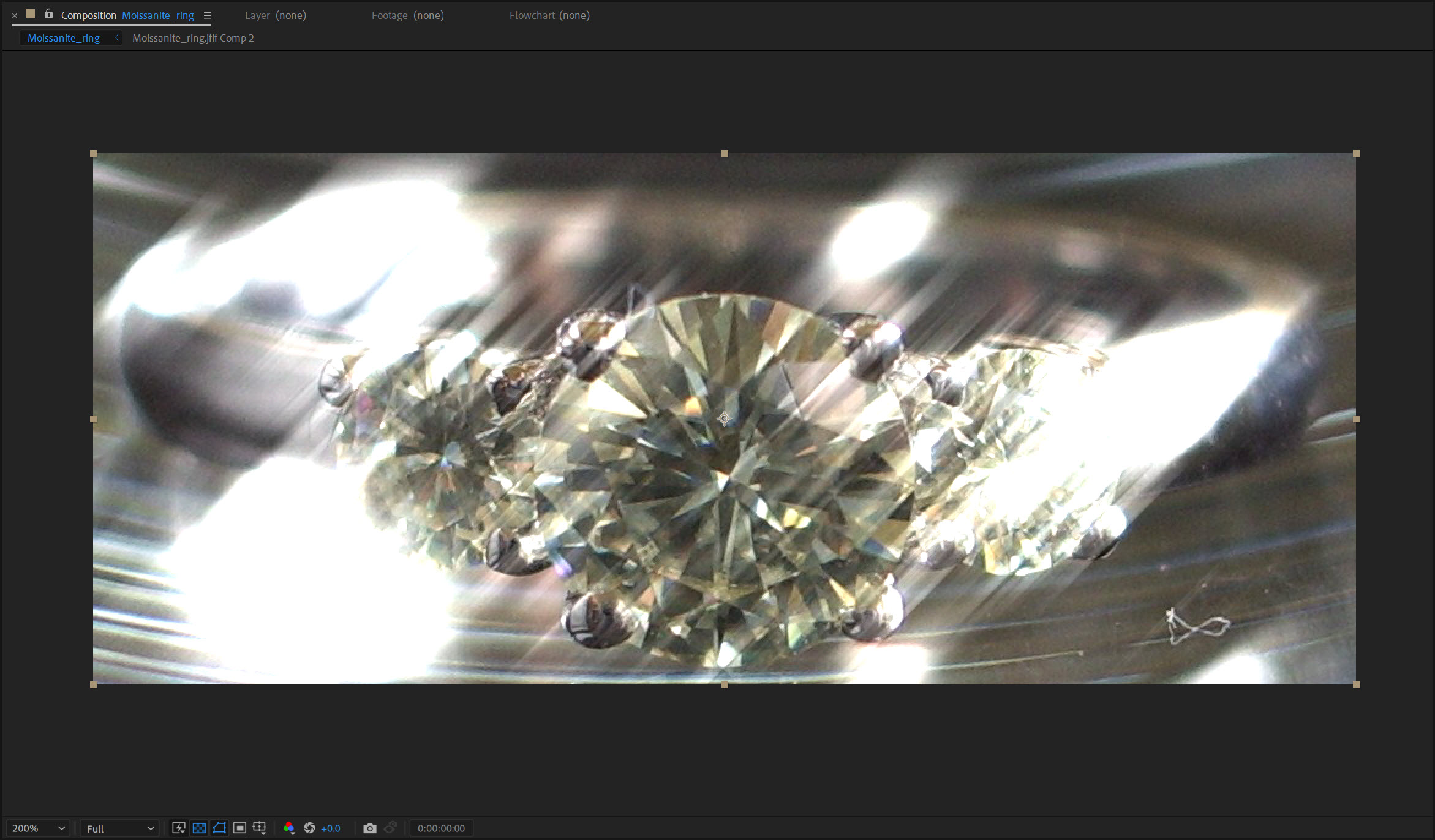1435x840 pixels.
Task: Open the Composition panel hamburger menu
Action: pos(208,16)
